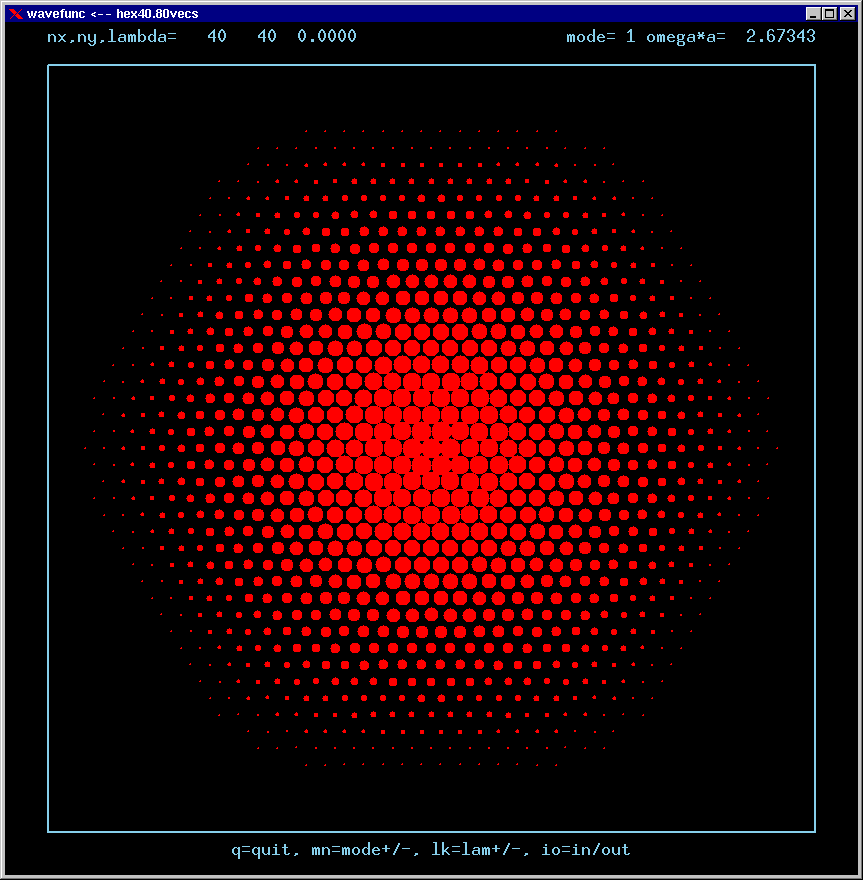Click the 'mode= 1' text

tap(601, 37)
